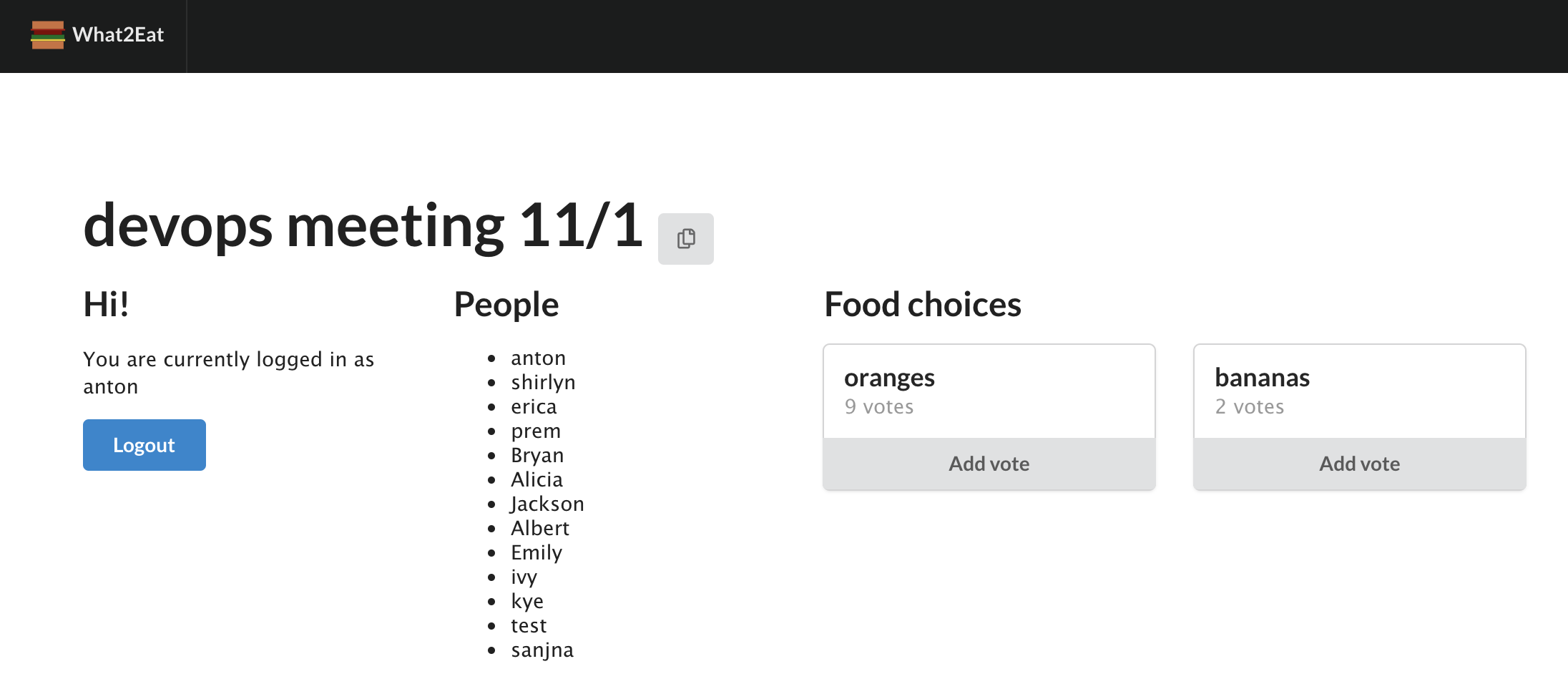The image size is (1568, 694).
Task: Add a vote for bananas
Action: 1359,464
